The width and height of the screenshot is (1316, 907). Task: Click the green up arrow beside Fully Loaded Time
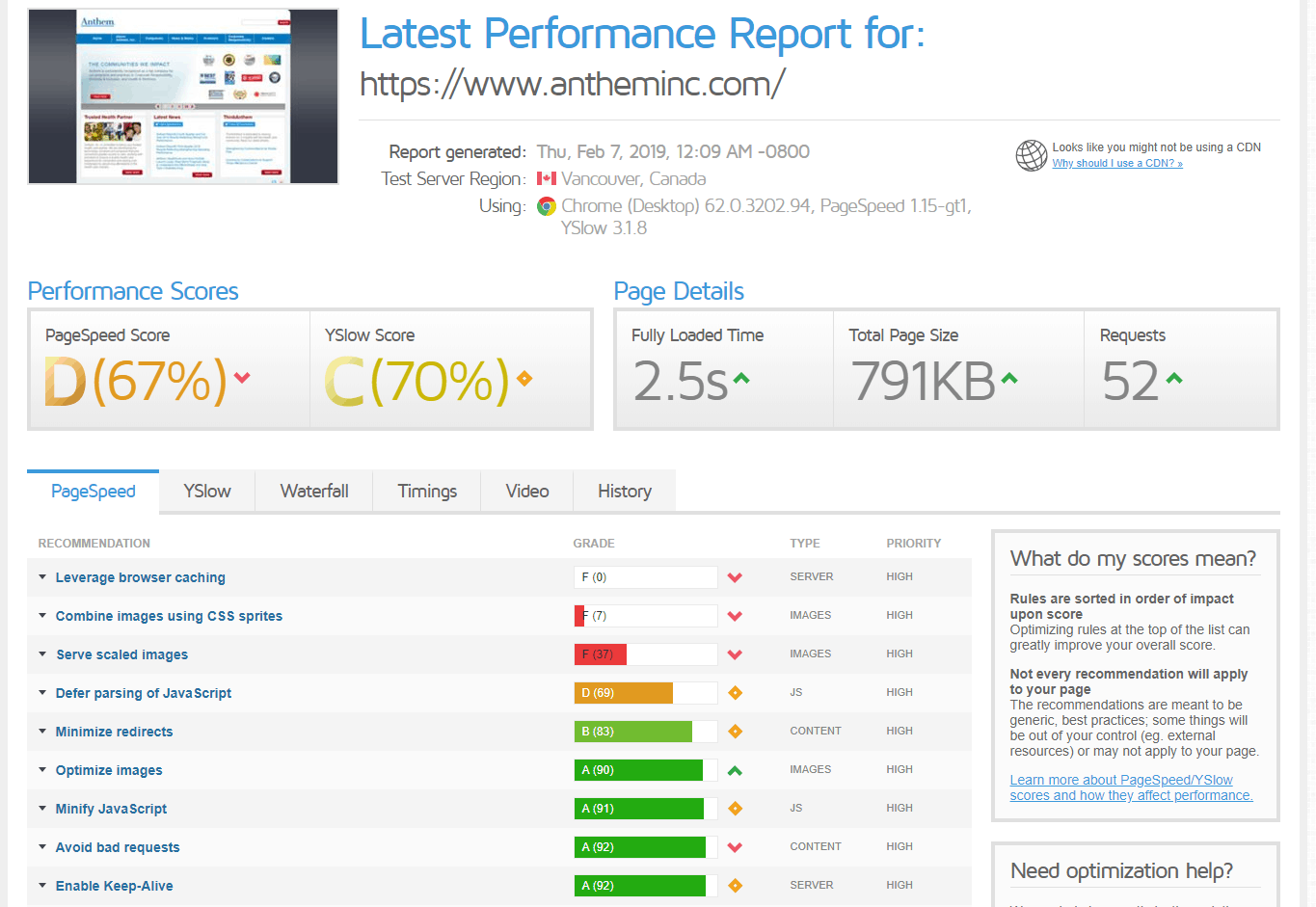(x=741, y=378)
